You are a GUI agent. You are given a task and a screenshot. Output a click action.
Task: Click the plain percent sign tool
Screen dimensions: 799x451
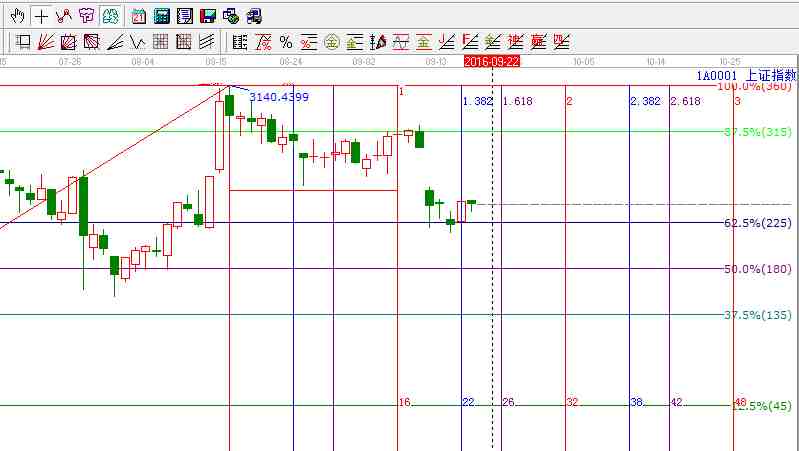(x=286, y=42)
